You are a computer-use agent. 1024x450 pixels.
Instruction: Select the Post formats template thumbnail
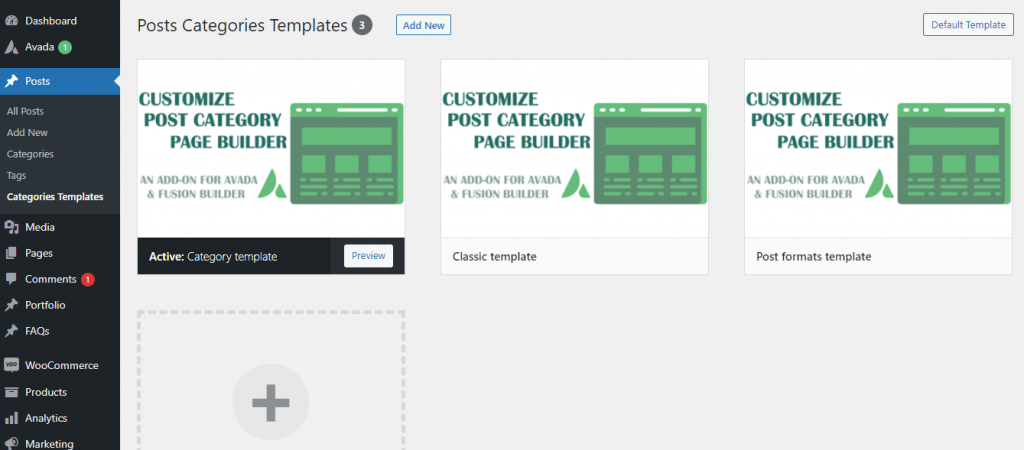878,149
